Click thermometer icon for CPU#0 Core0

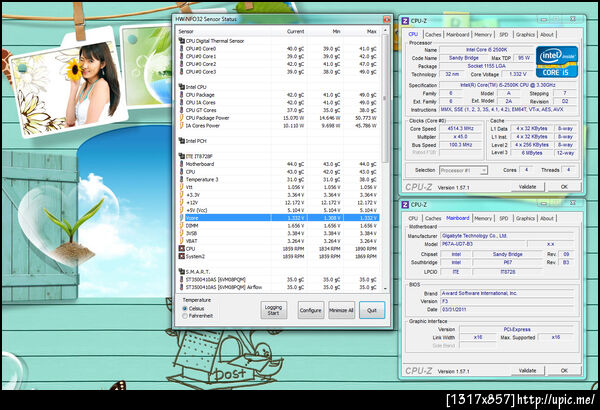pos(181,49)
